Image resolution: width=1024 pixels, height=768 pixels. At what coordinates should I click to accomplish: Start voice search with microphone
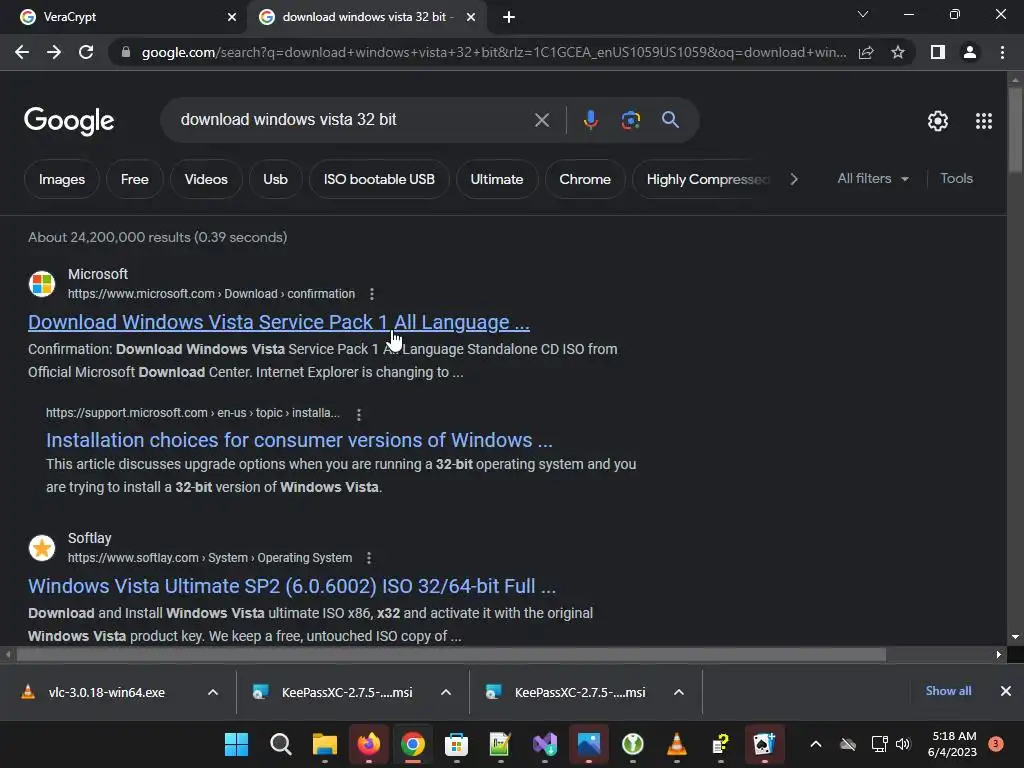pos(590,120)
